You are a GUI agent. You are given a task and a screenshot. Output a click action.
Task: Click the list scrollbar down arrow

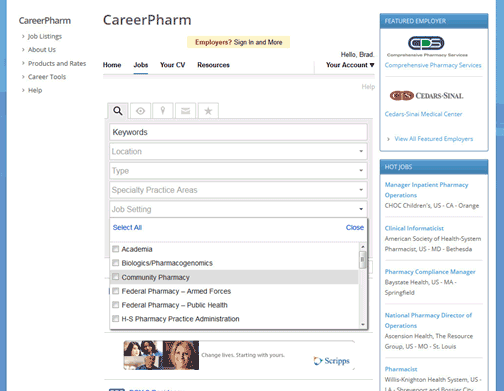363,324
